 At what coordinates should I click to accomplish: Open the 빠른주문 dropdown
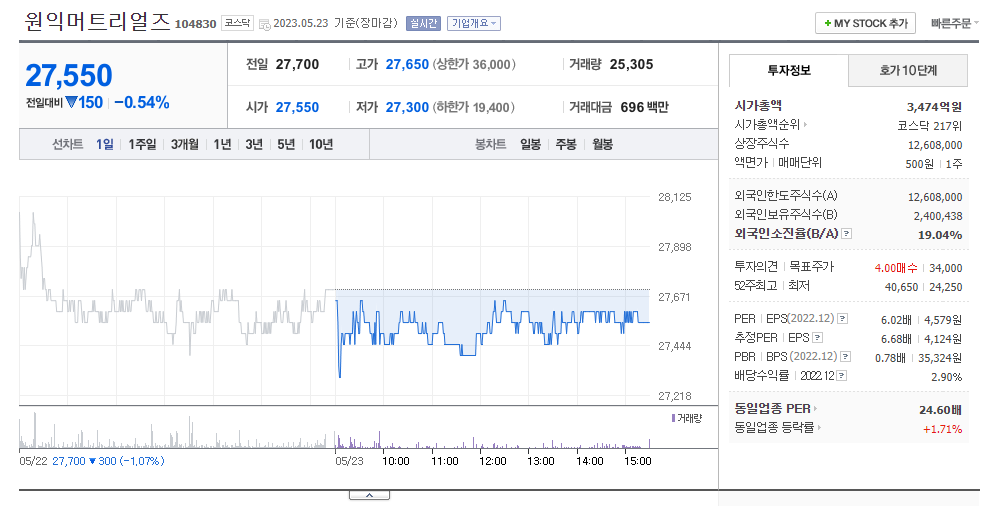(x=954, y=23)
